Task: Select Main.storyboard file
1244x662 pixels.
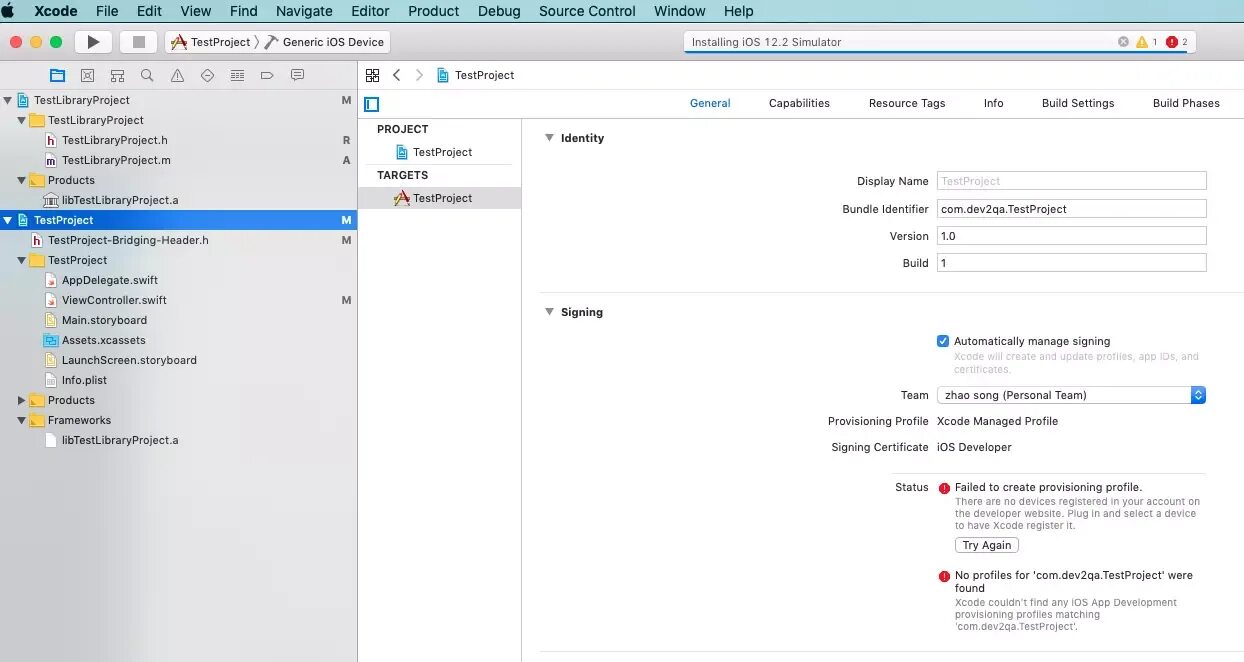Action: 104,320
